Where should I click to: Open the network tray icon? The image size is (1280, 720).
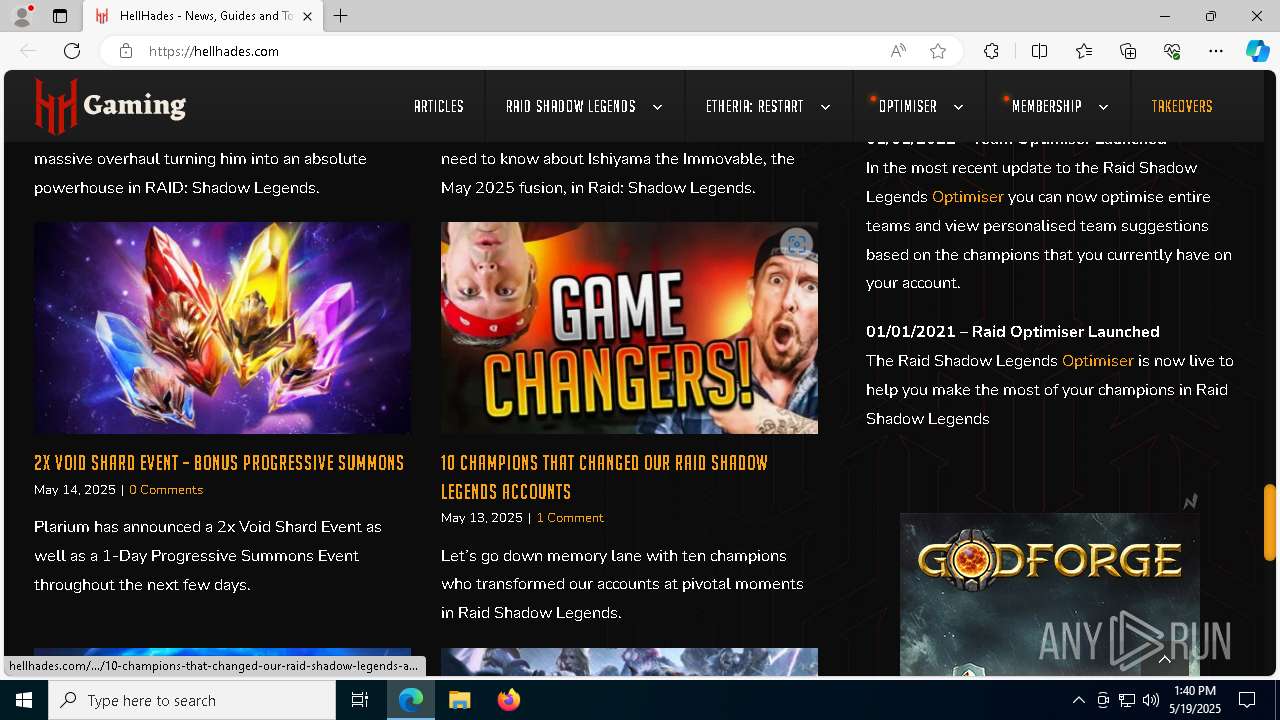1127,700
